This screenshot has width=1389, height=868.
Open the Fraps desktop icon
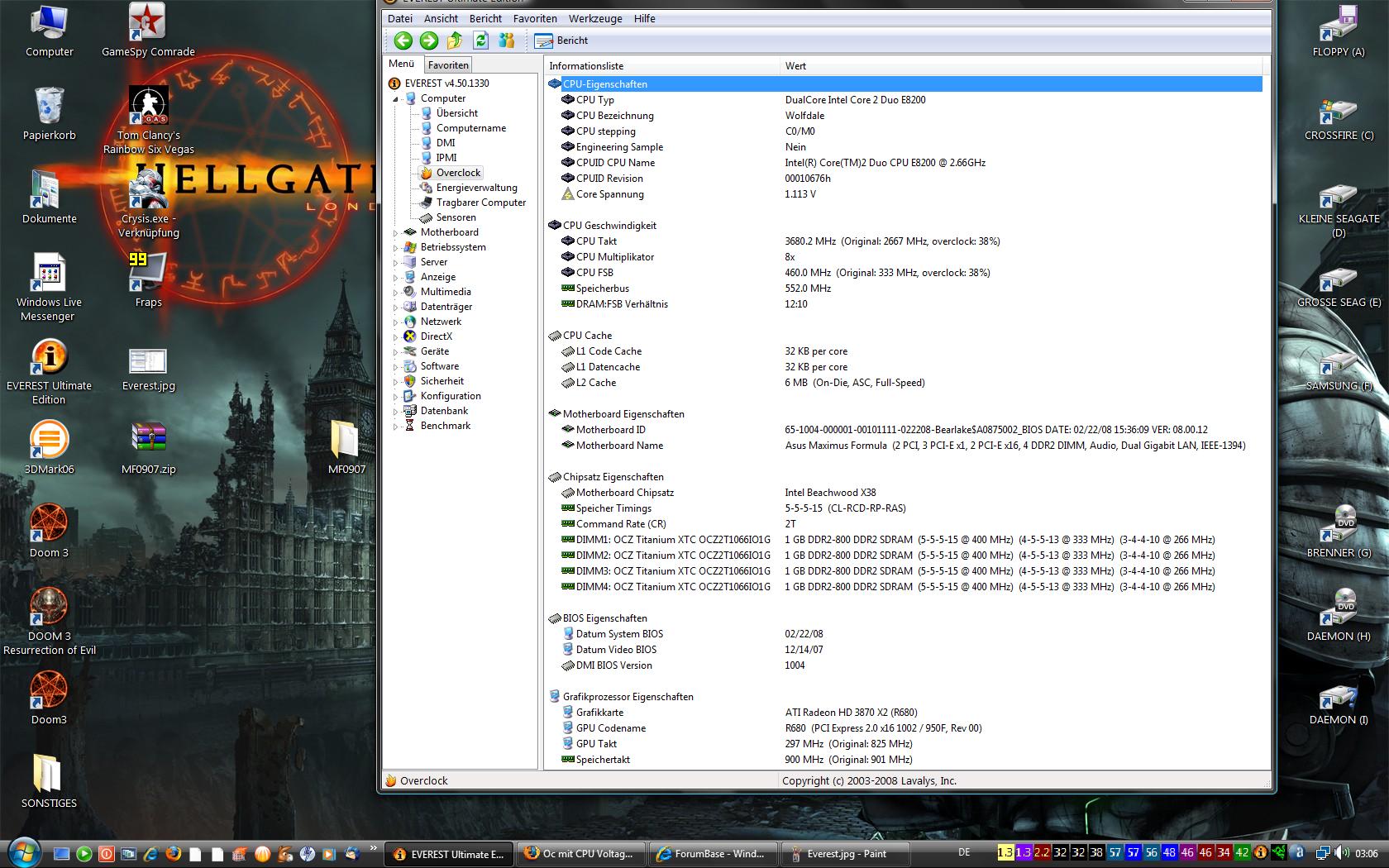pos(149,281)
